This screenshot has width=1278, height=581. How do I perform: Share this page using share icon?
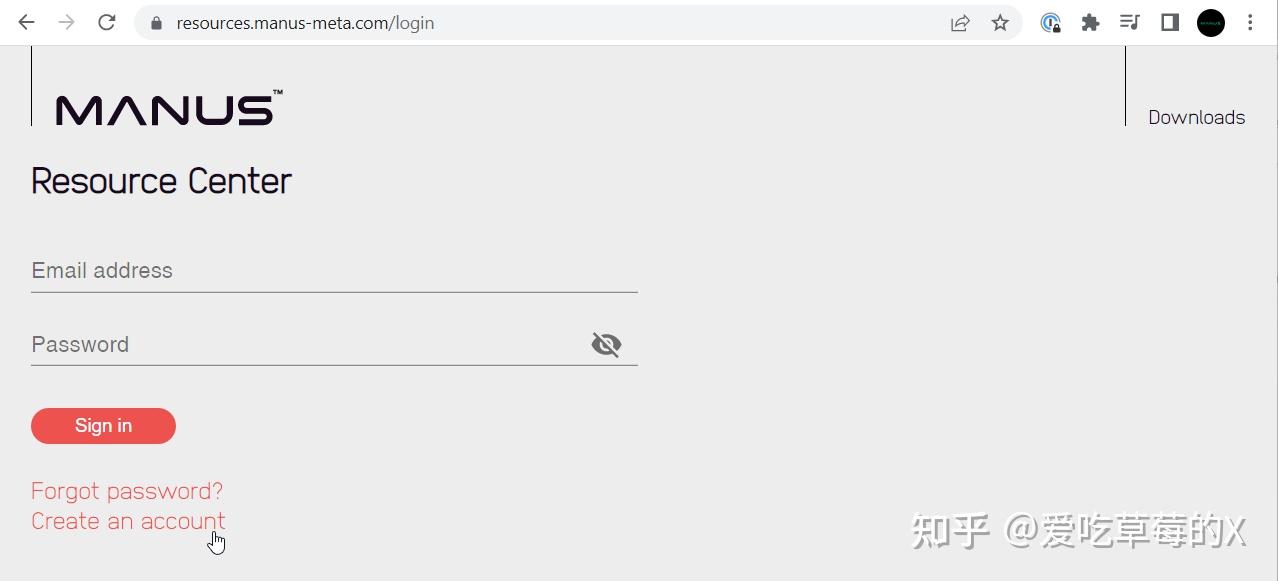[x=960, y=22]
